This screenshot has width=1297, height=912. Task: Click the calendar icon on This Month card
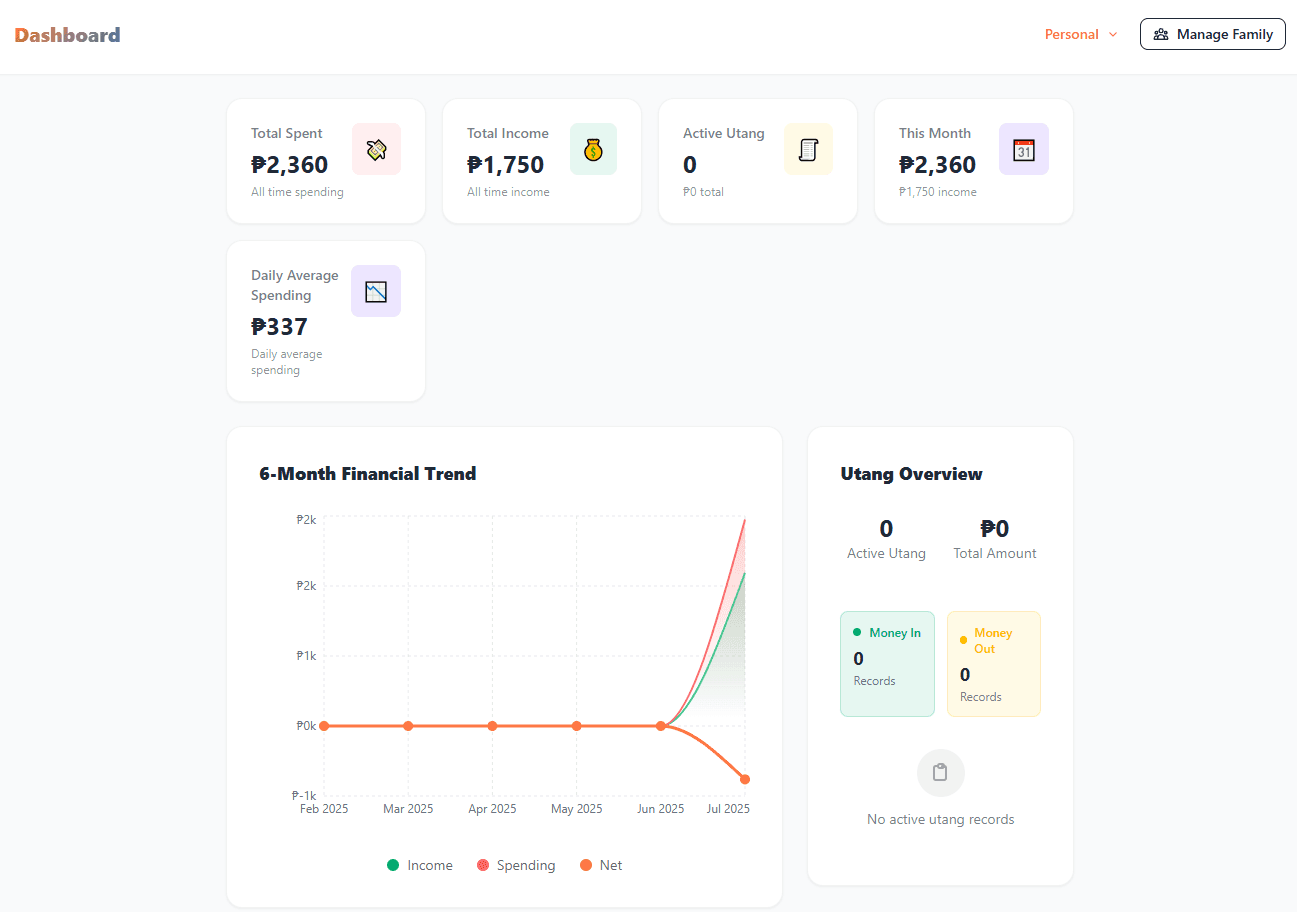tap(1023, 148)
